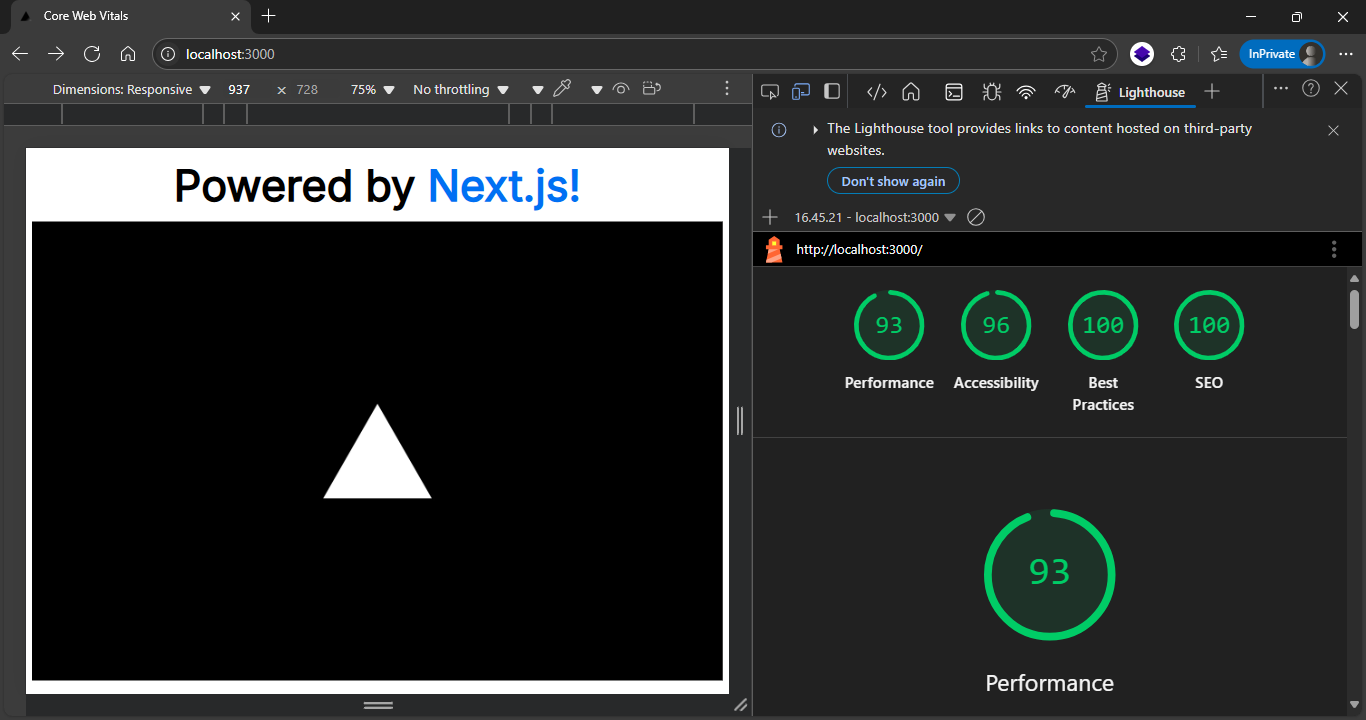This screenshot has width=1366, height=720.
Task: Go forward in browser history
Action: tap(57, 54)
